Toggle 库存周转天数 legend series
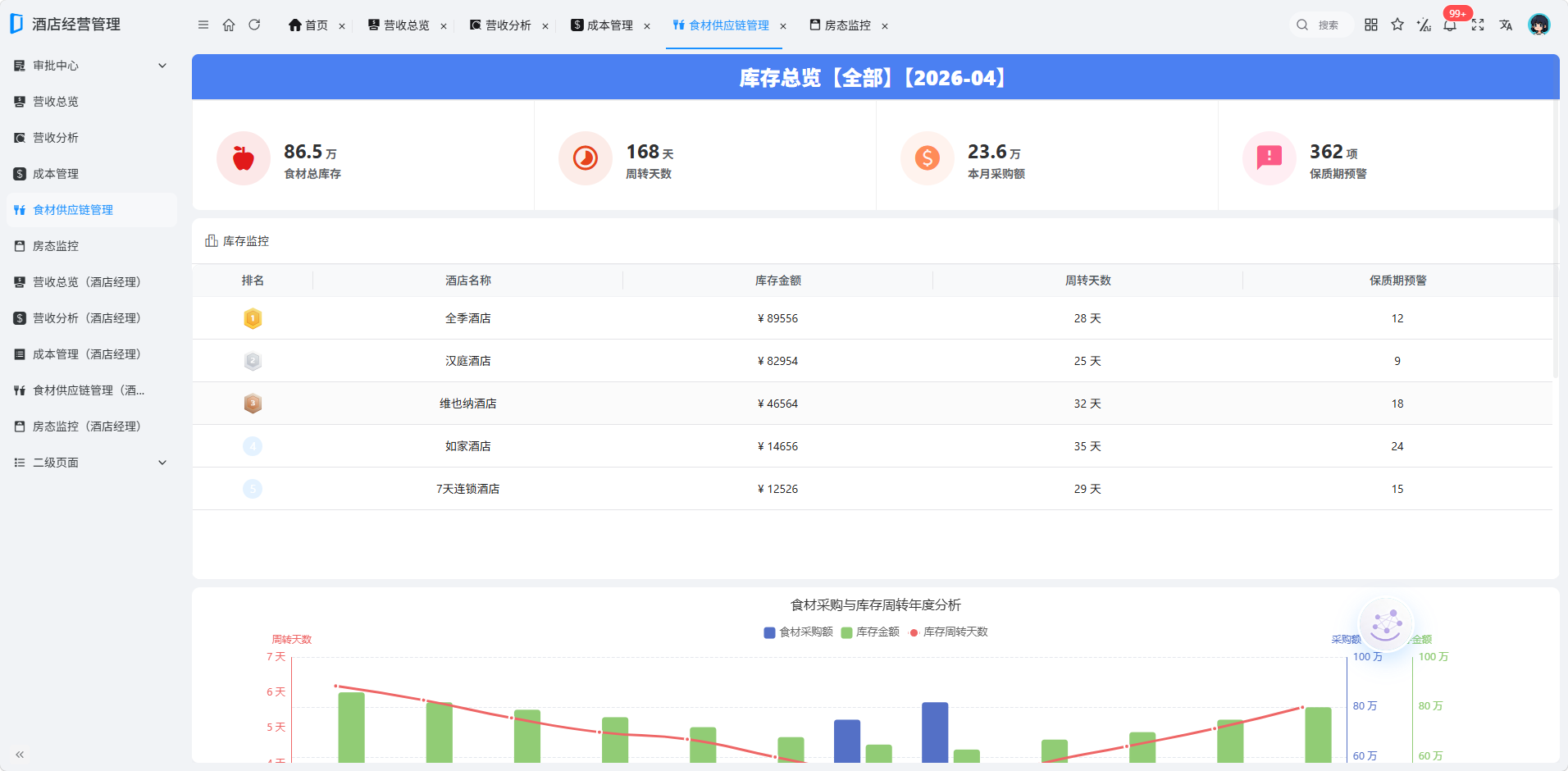Screen dimensions: 1568x771 click(x=949, y=632)
